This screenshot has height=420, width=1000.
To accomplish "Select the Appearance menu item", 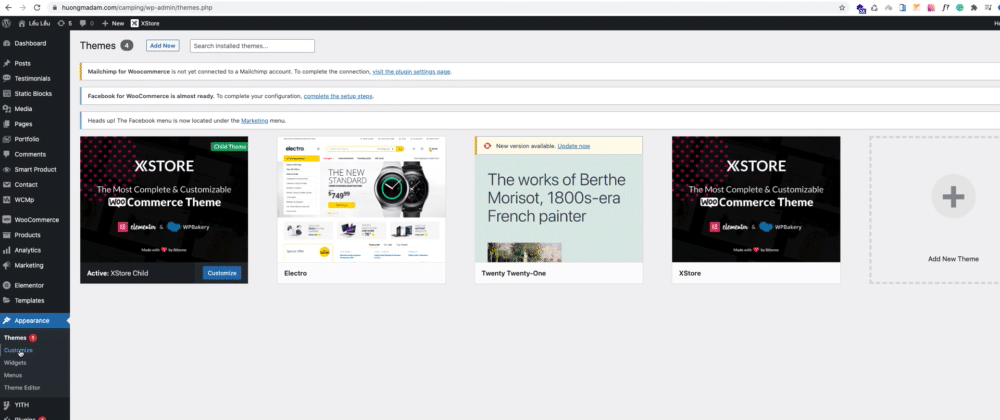I will pyautogui.click(x=35, y=321).
